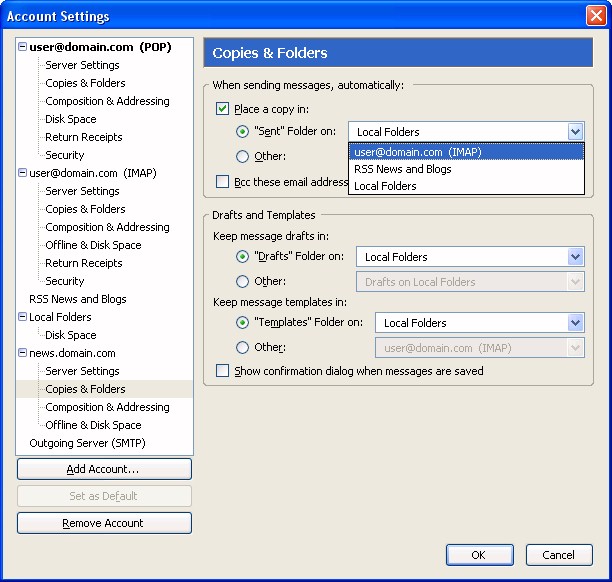
Task: Enable Show confirmation dialog when messages saved
Action: pyautogui.click(x=222, y=370)
